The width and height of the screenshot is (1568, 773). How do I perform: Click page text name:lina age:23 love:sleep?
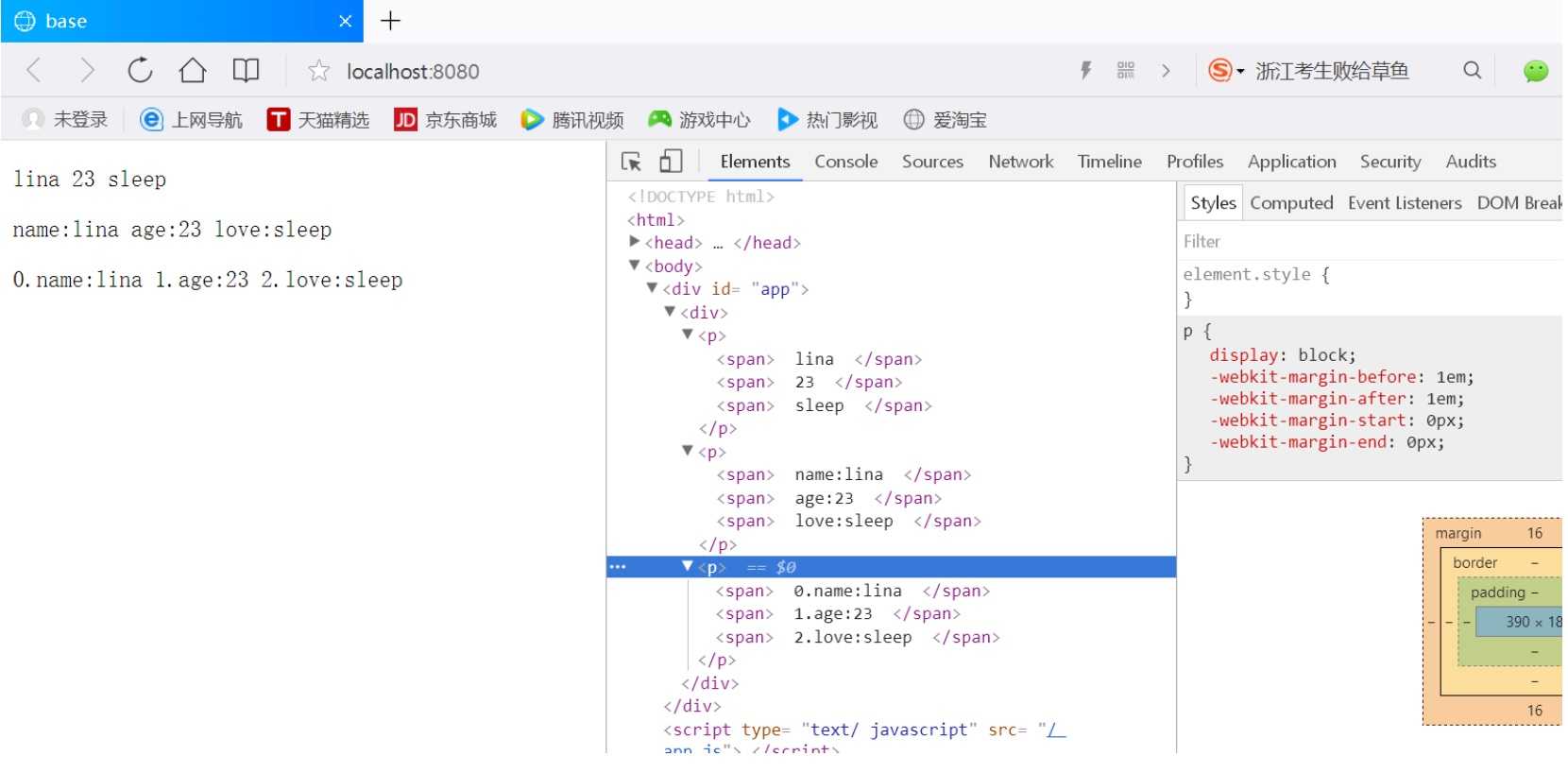[172, 230]
